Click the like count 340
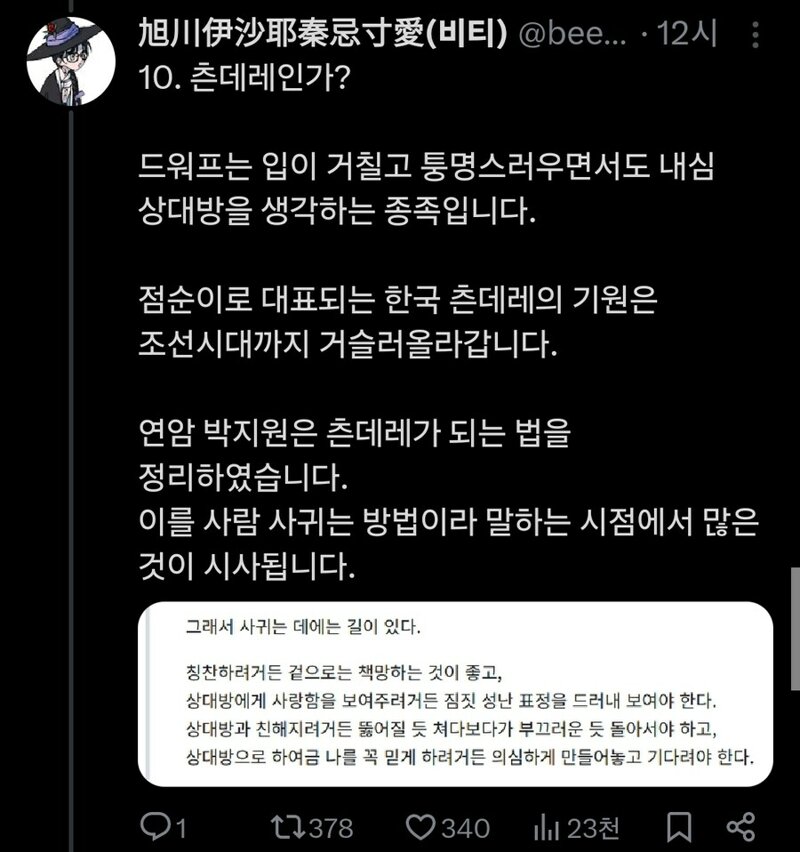Screen dimensions: 800x852 [465, 829]
